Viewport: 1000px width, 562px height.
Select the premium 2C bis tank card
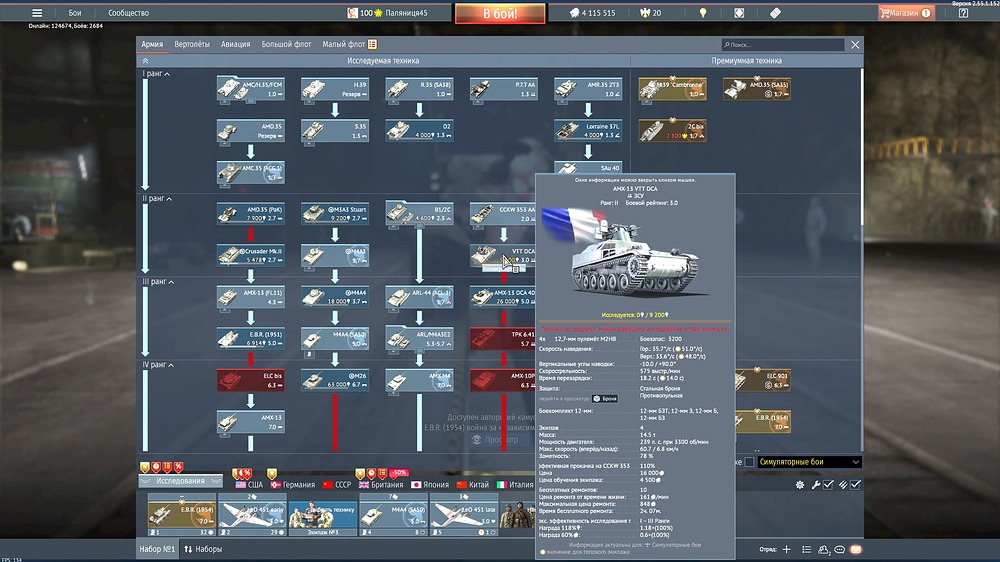[672, 131]
